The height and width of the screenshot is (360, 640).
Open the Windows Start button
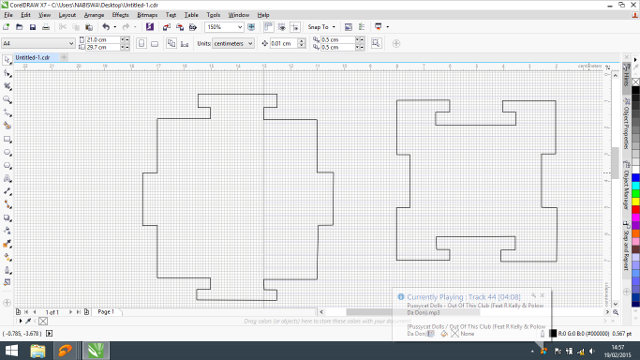tap(12, 351)
